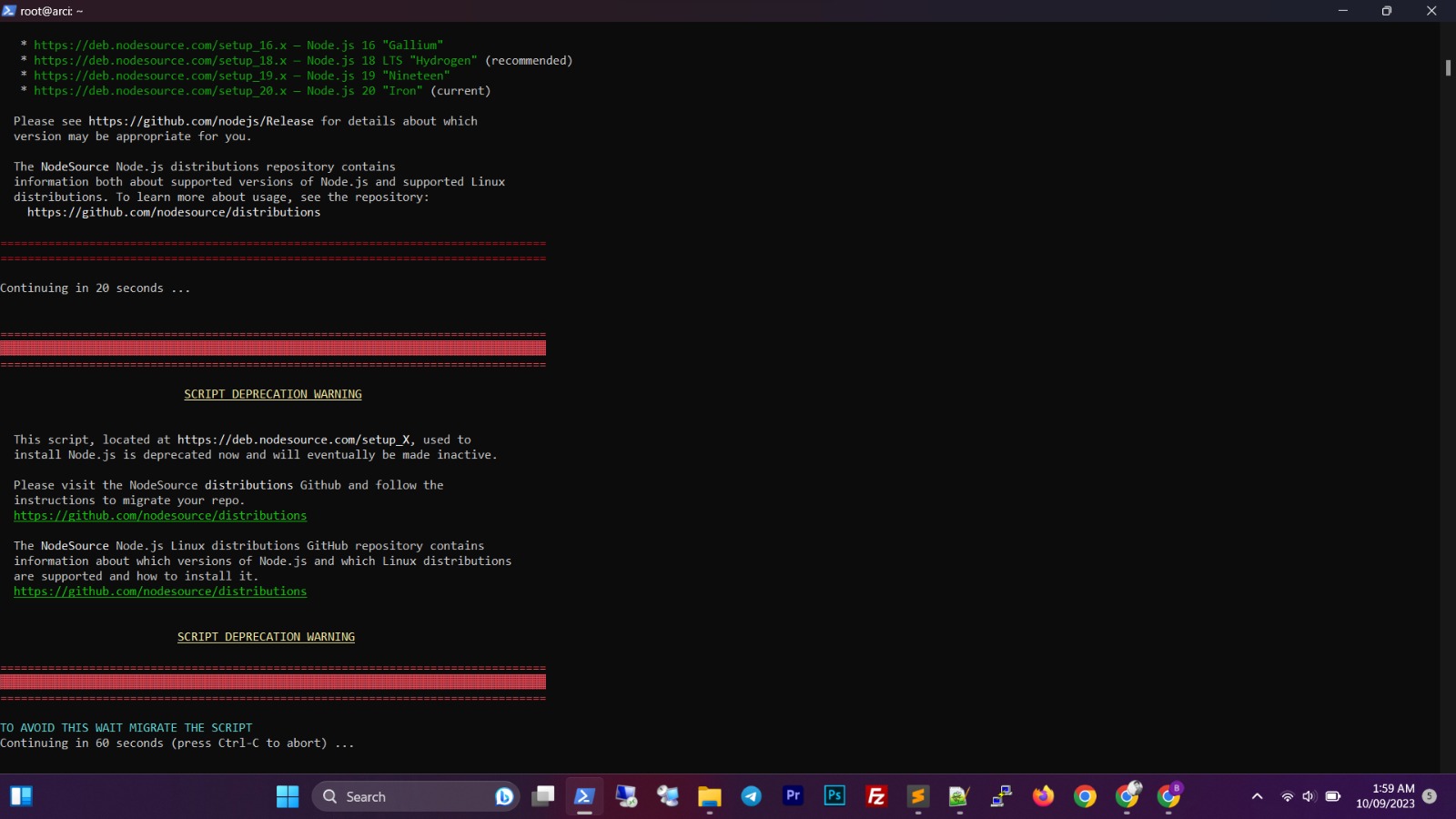Open File Explorer from the taskbar

[709, 796]
